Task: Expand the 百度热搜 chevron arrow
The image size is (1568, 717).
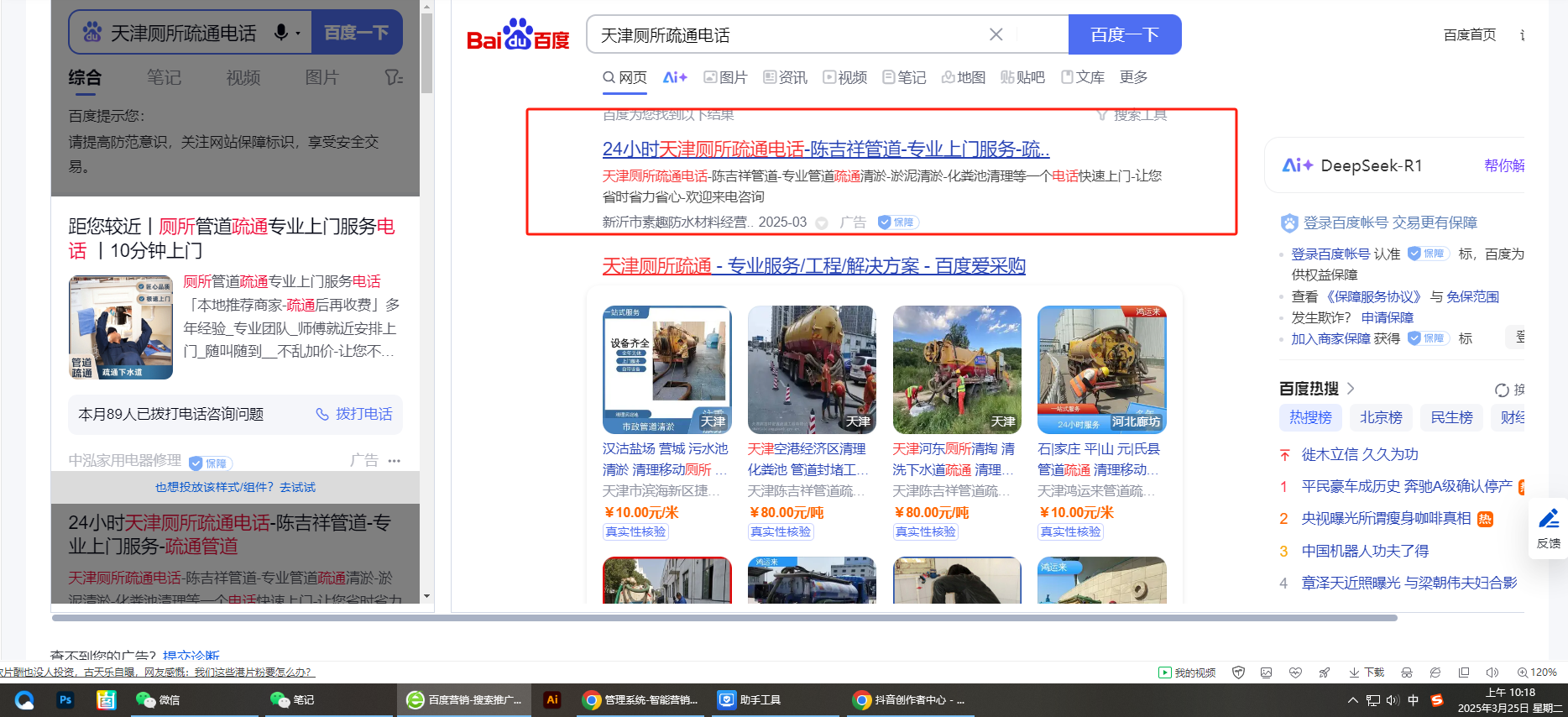Action: point(1351,389)
